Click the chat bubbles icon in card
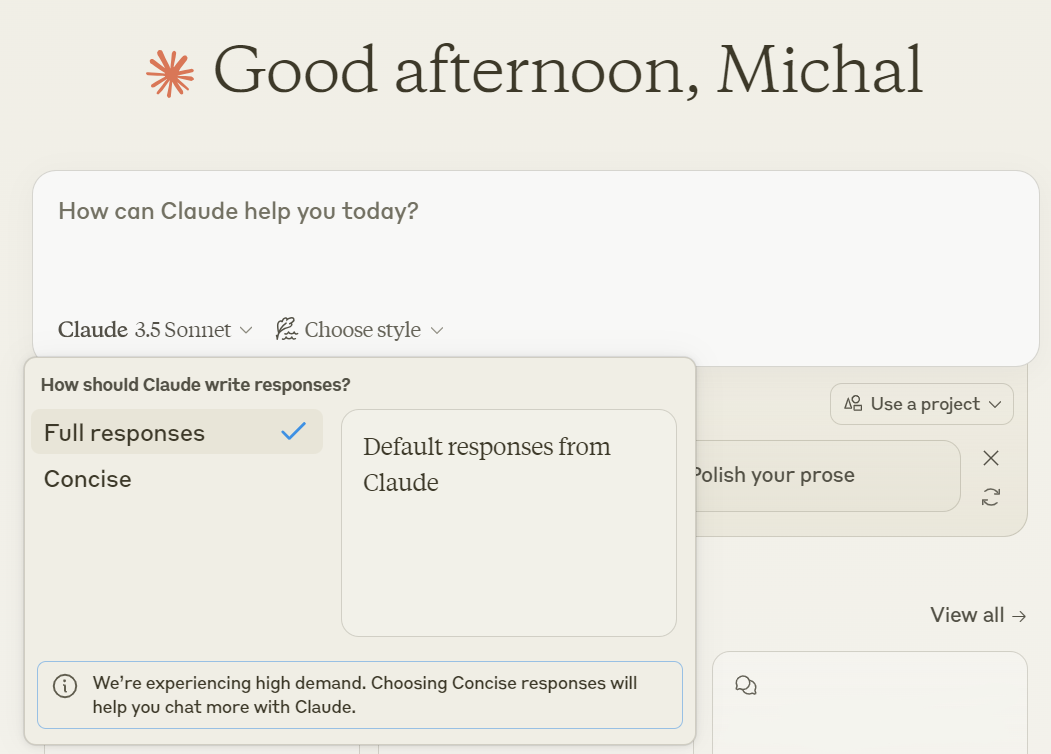 745,685
